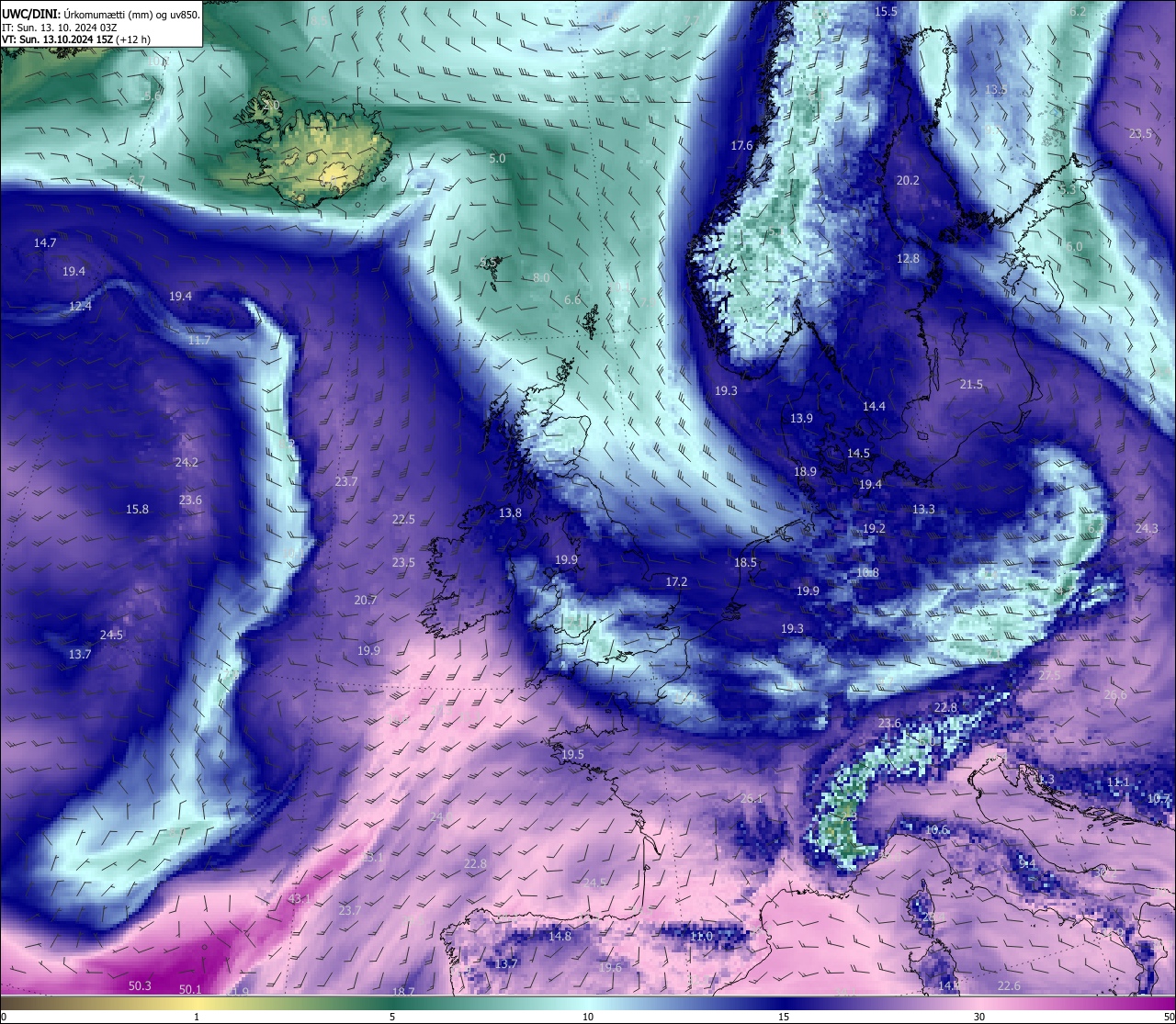Select the 21.5 value label
Image resolution: width=1176 pixels, height=1024 pixels.
click(971, 385)
